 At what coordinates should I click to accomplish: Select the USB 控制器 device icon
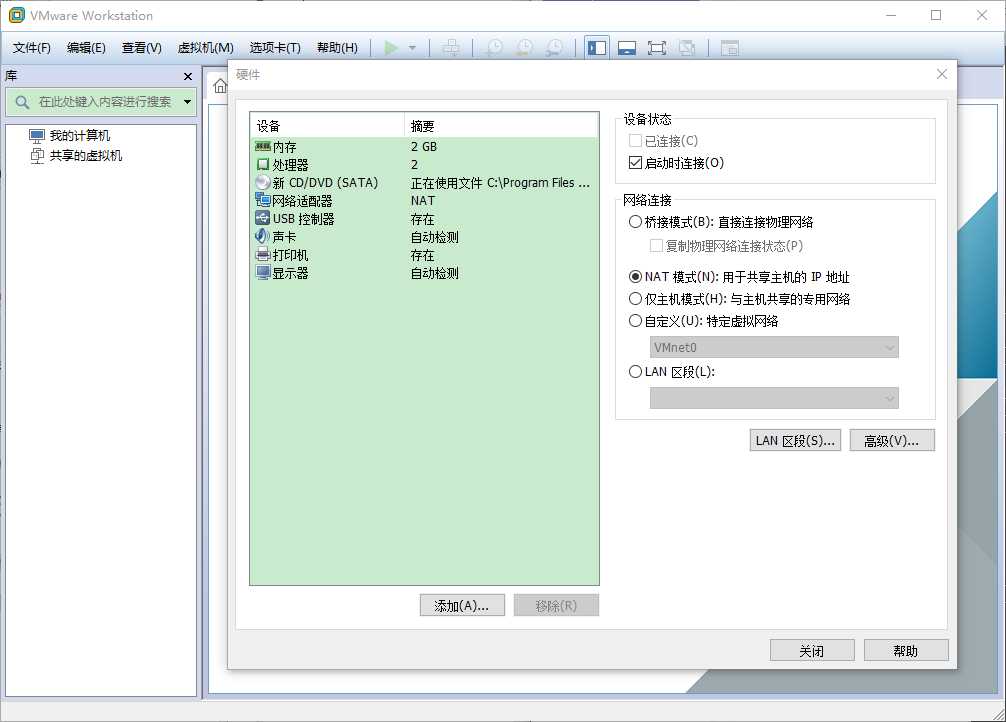(x=262, y=218)
